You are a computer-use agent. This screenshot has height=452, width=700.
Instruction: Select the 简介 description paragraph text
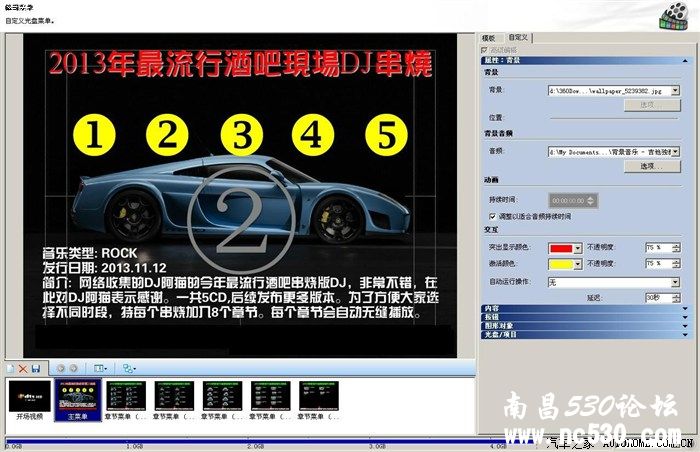pyautogui.click(x=240, y=297)
